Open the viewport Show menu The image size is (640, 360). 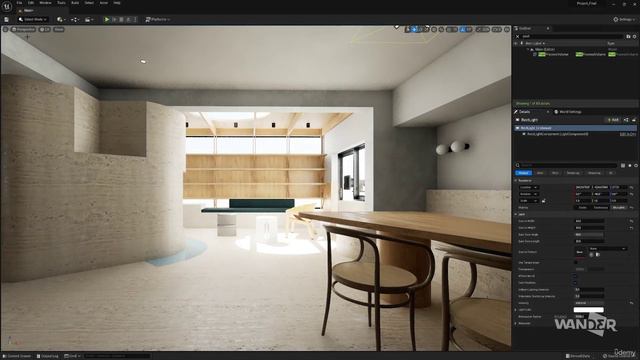59,29
